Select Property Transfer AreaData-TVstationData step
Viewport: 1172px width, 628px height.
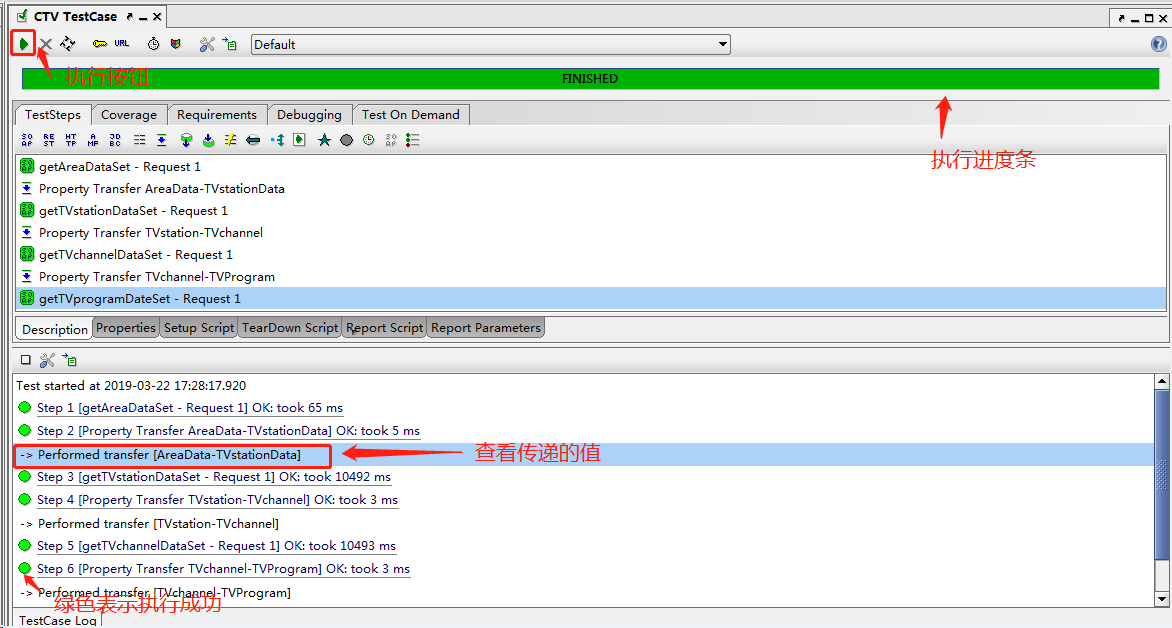tap(590, 188)
